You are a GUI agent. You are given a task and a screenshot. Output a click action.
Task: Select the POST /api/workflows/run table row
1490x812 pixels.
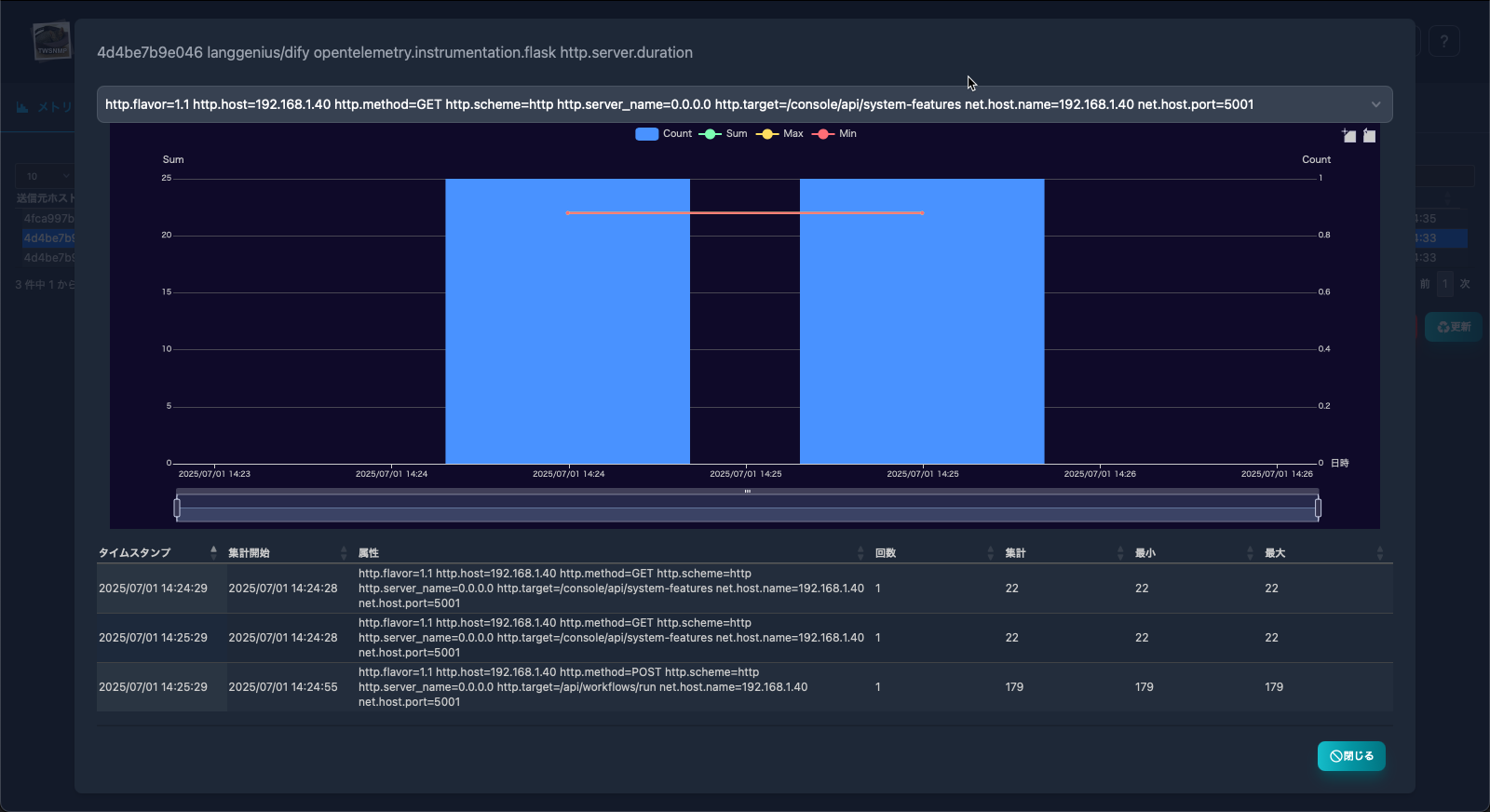[744, 687]
